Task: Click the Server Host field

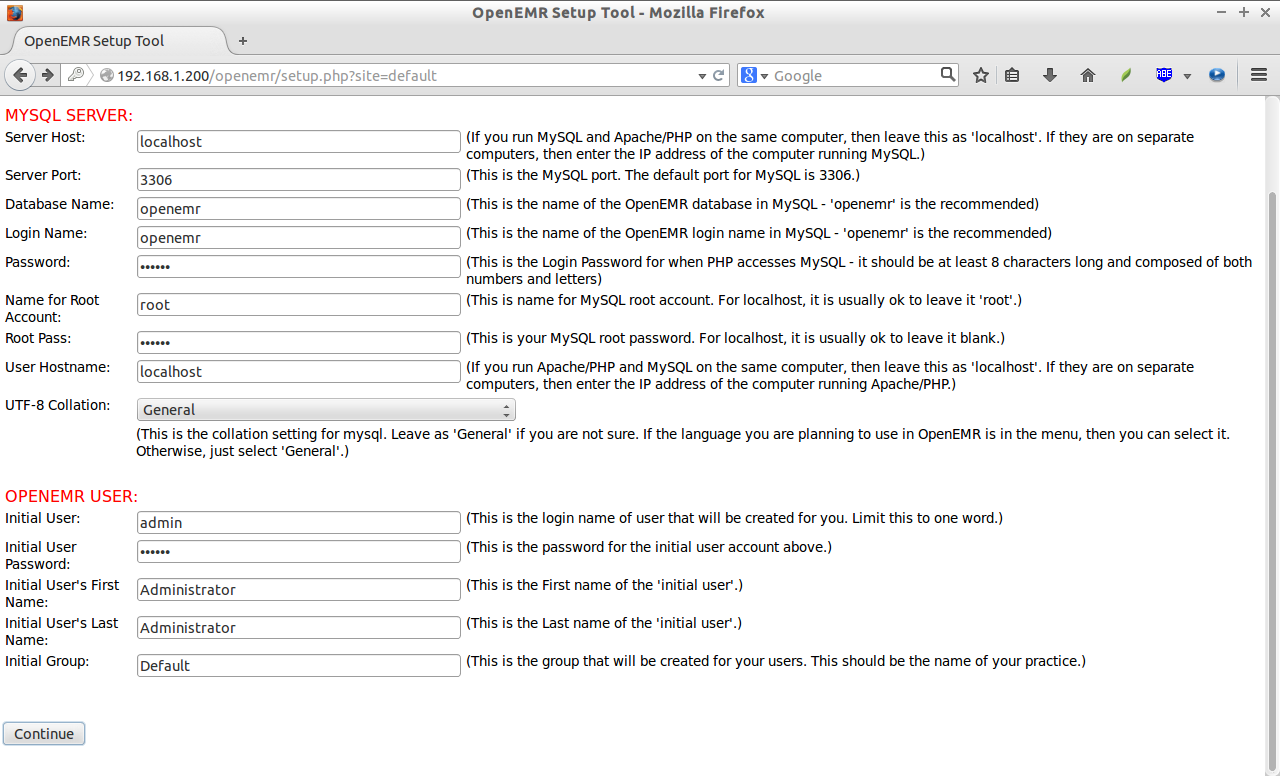Action: (x=299, y=142)
